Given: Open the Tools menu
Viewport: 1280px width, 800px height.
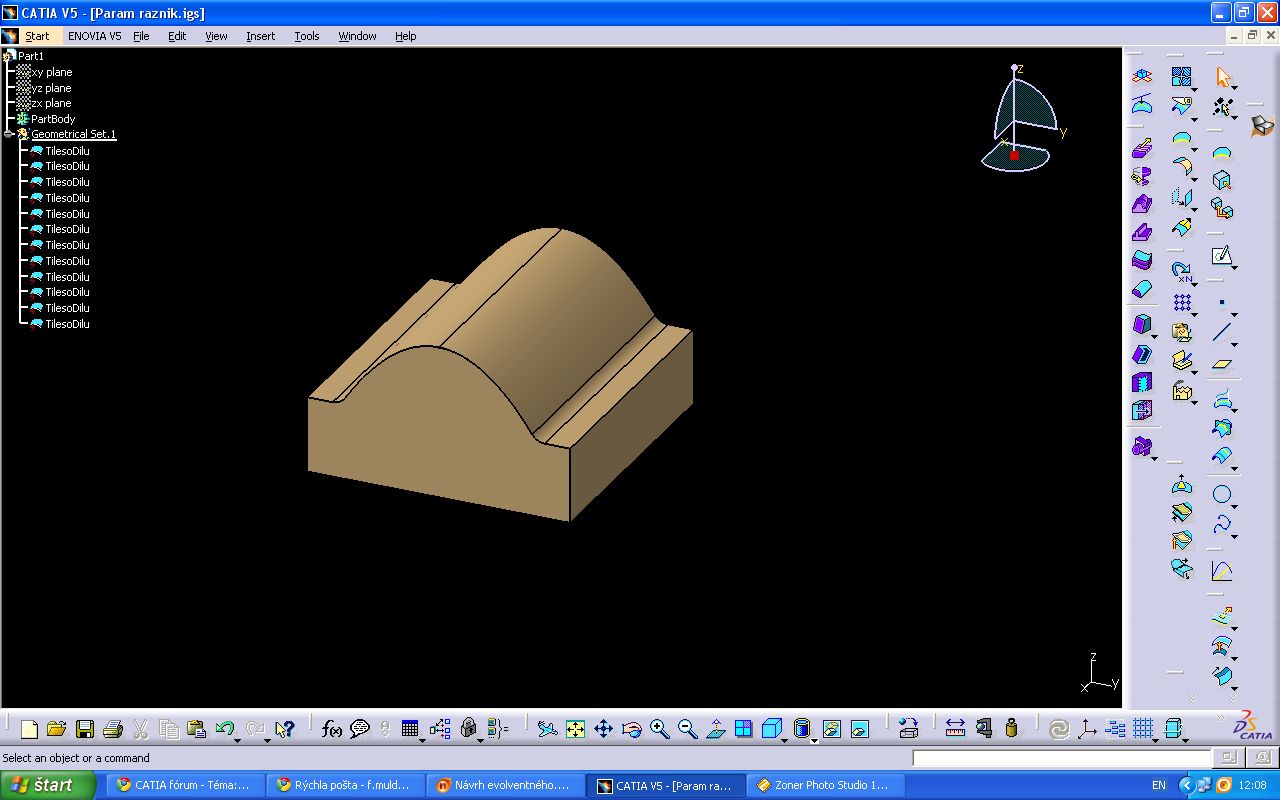Looking at the screenshot, I should coord(306,36).
